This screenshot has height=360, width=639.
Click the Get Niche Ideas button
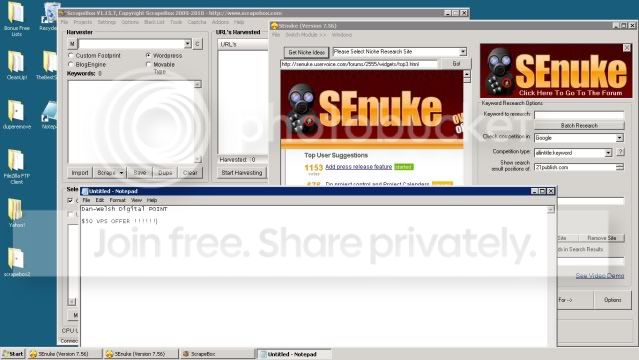tap(306, 52)
